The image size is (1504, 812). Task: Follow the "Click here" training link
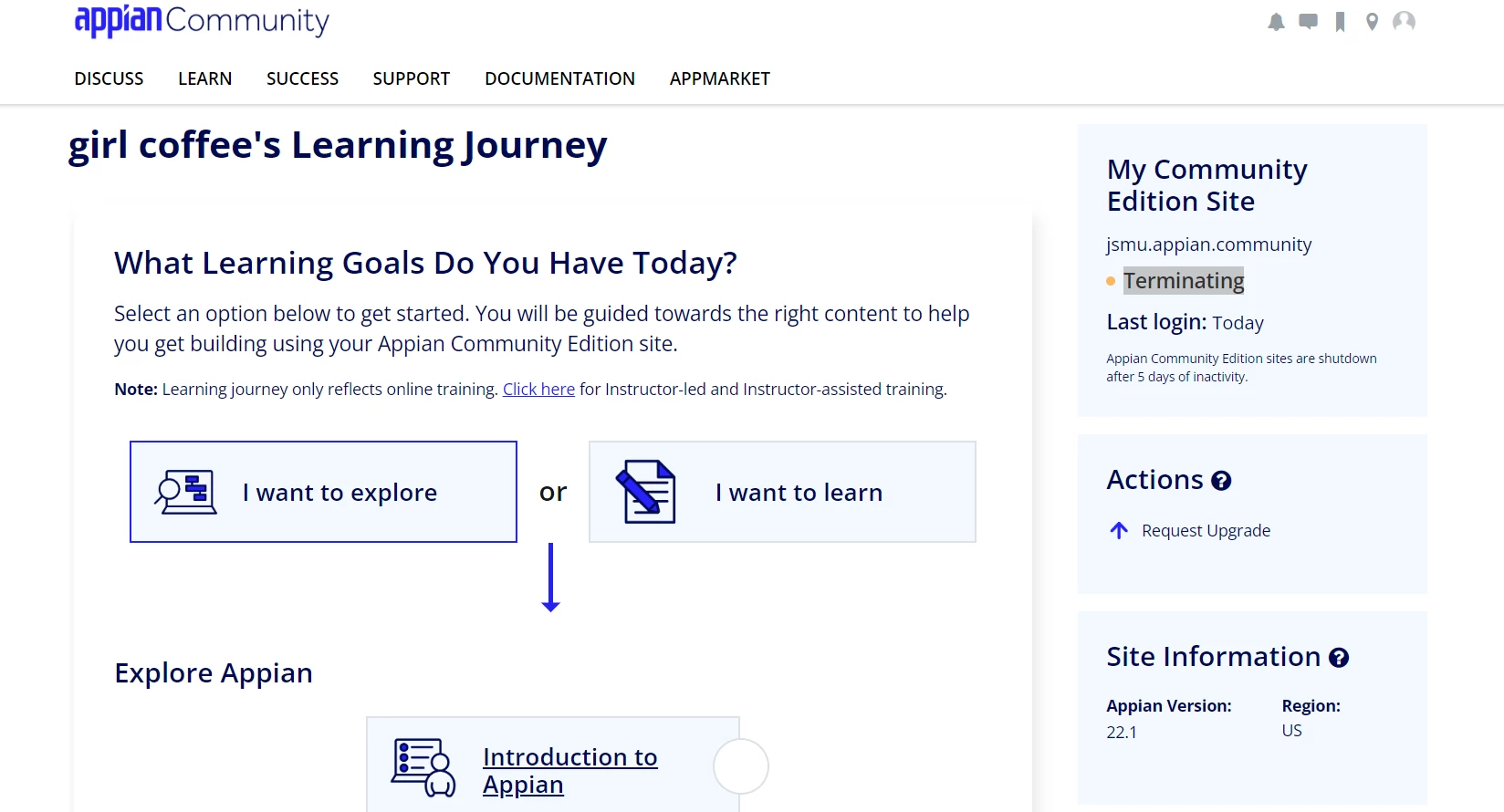coord(538,389)
